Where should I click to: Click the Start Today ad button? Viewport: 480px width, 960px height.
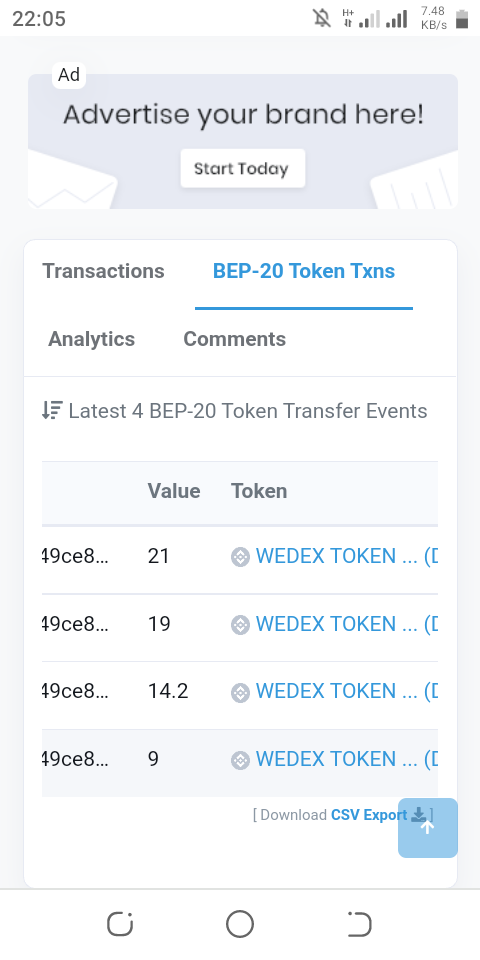click(x=242, y=168)
